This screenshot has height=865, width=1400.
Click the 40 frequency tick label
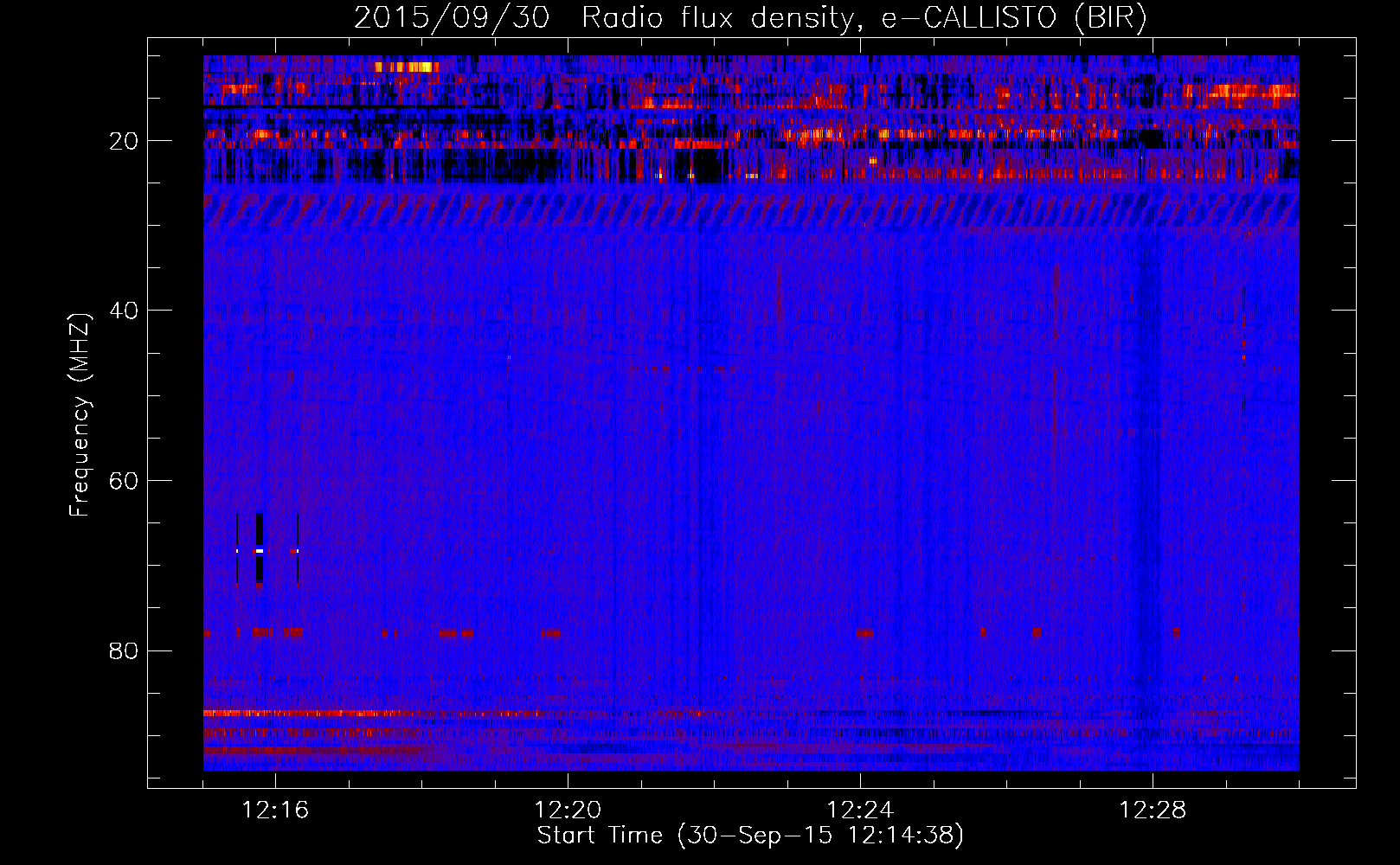tap(125, 311)
